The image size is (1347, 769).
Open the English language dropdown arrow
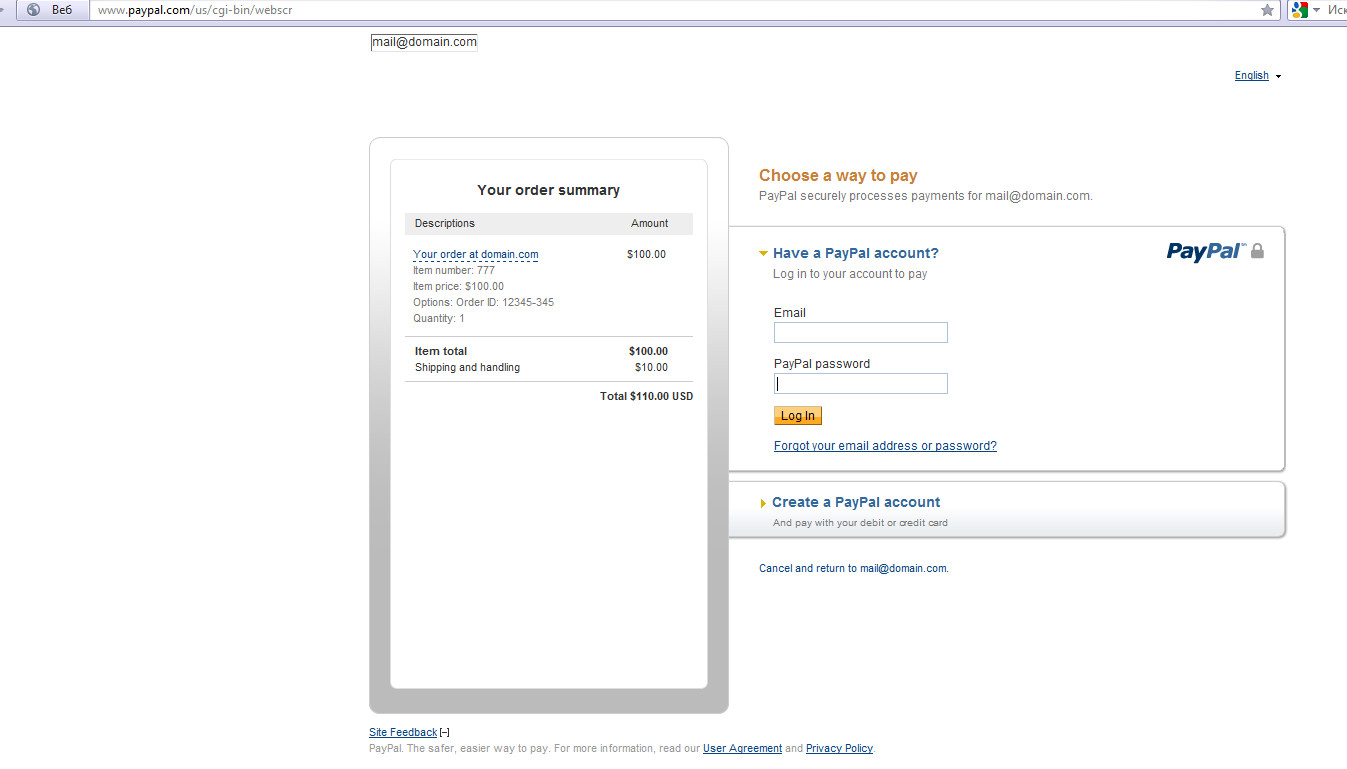[x=1278, y=76]
